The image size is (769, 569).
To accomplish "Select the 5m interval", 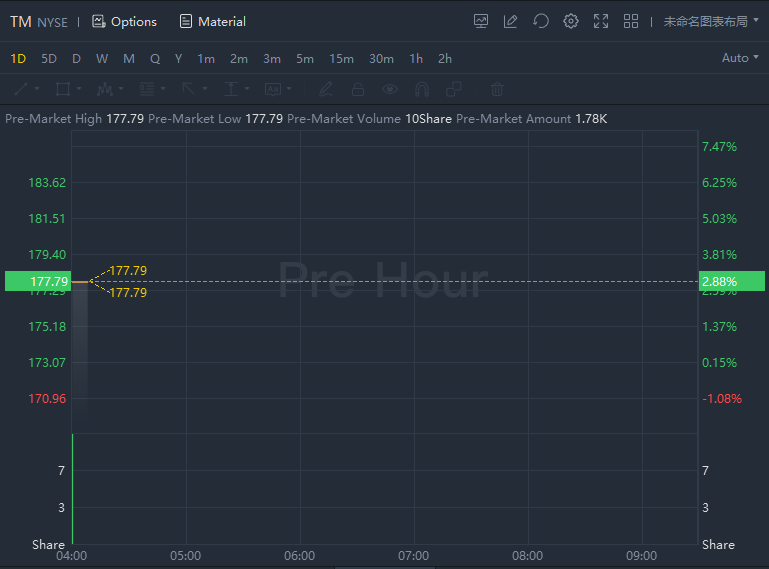I will coord(305,59).
